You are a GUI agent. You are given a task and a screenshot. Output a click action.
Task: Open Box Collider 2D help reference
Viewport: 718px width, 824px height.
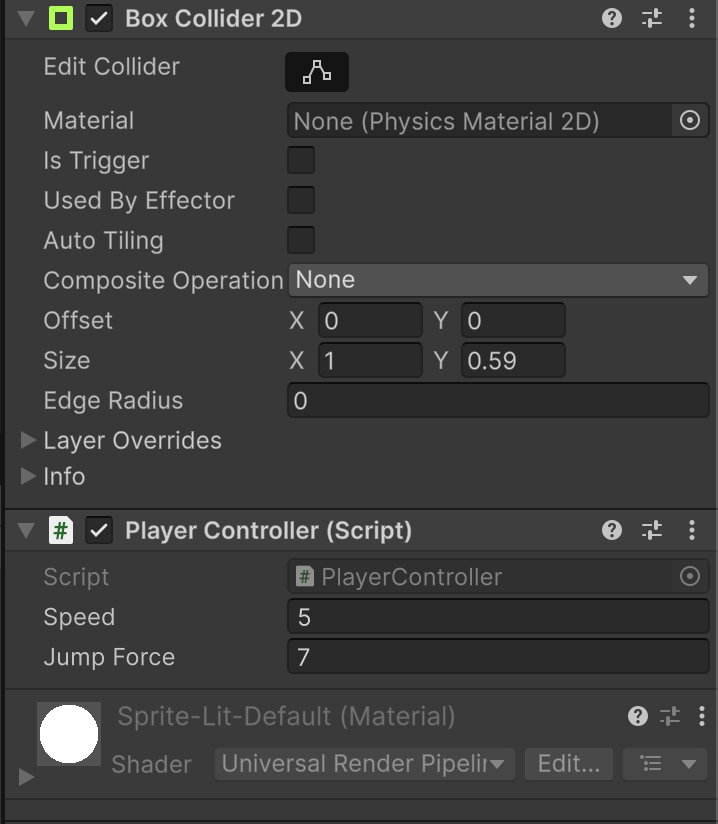point(612,18)
